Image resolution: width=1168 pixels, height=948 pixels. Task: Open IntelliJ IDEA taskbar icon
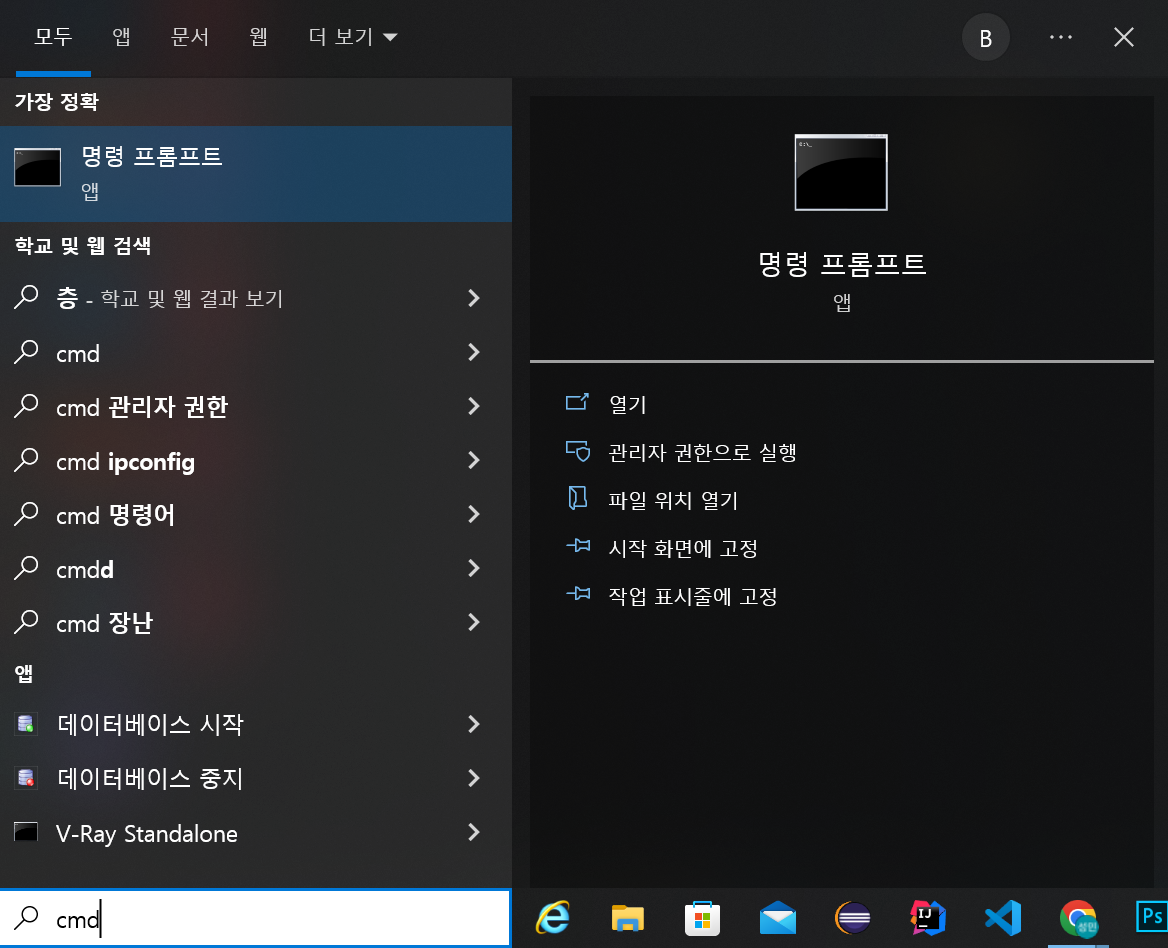(928, 917)
